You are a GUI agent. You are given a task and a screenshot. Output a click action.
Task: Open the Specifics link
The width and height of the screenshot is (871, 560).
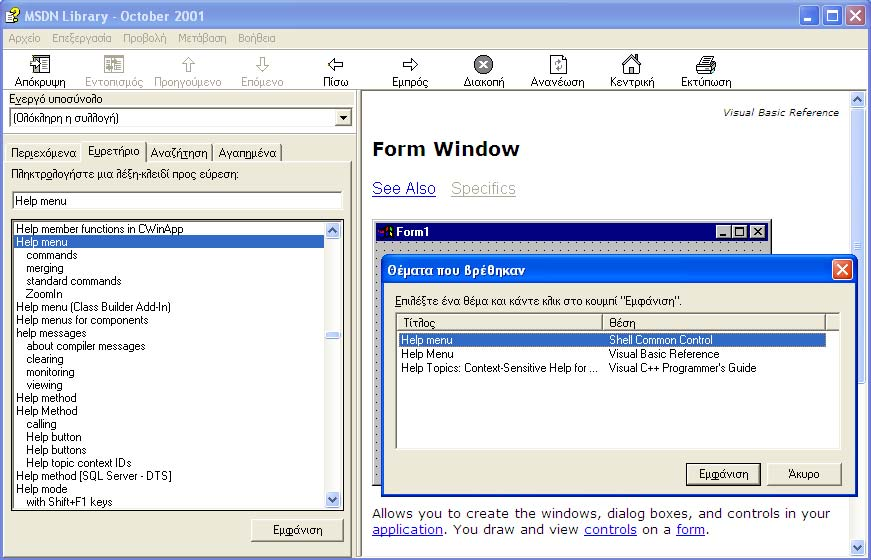click(x=483, y=188)
